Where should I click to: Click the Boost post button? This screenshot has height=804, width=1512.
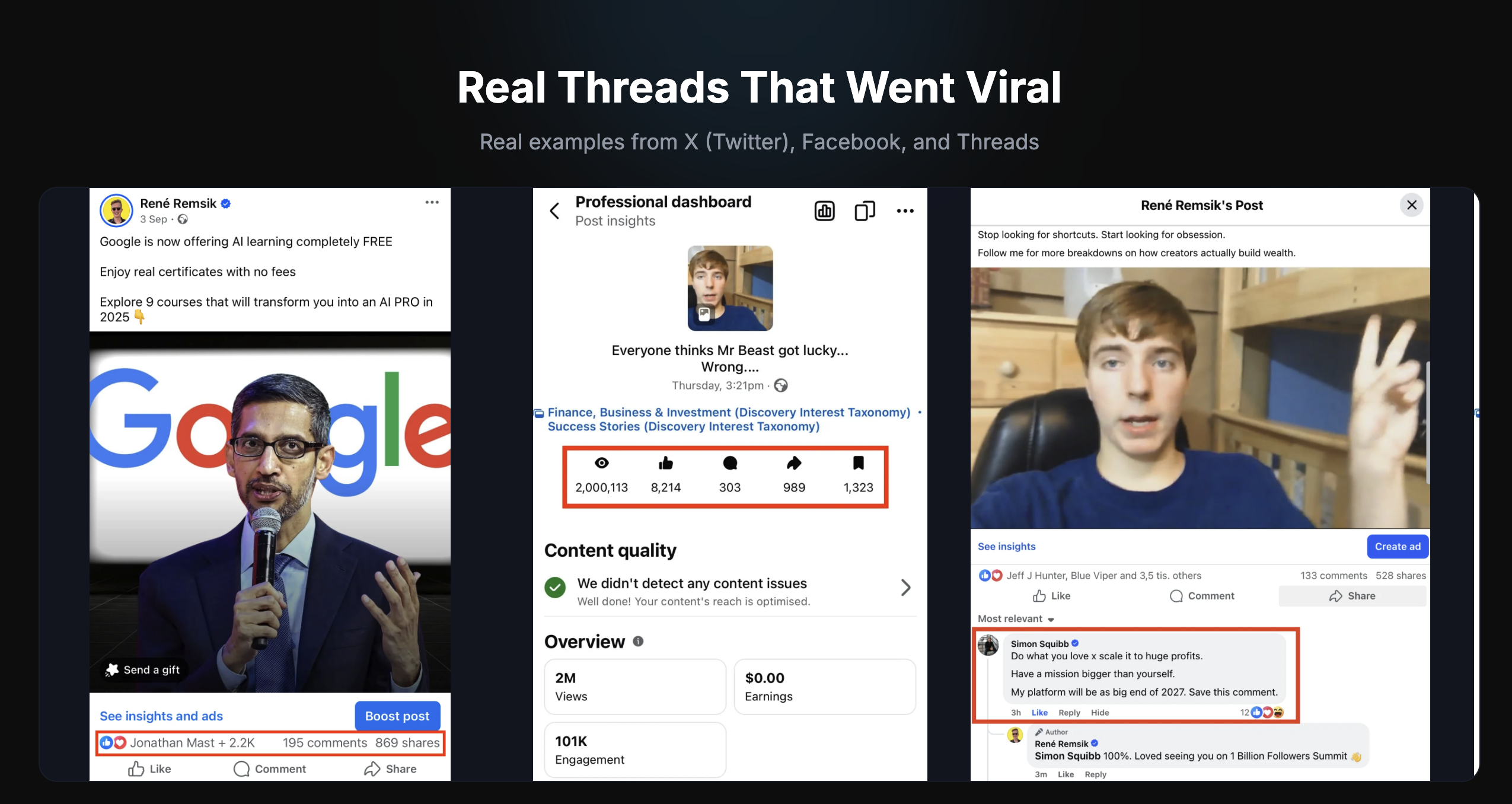[397, 716]
